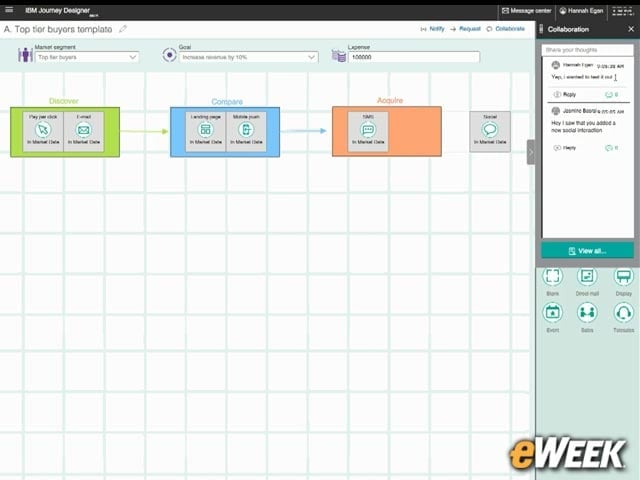The image size is (640, 480).
Task: Select the Display interaction icon
Action: pyautogui.click(x=623, y=276)
